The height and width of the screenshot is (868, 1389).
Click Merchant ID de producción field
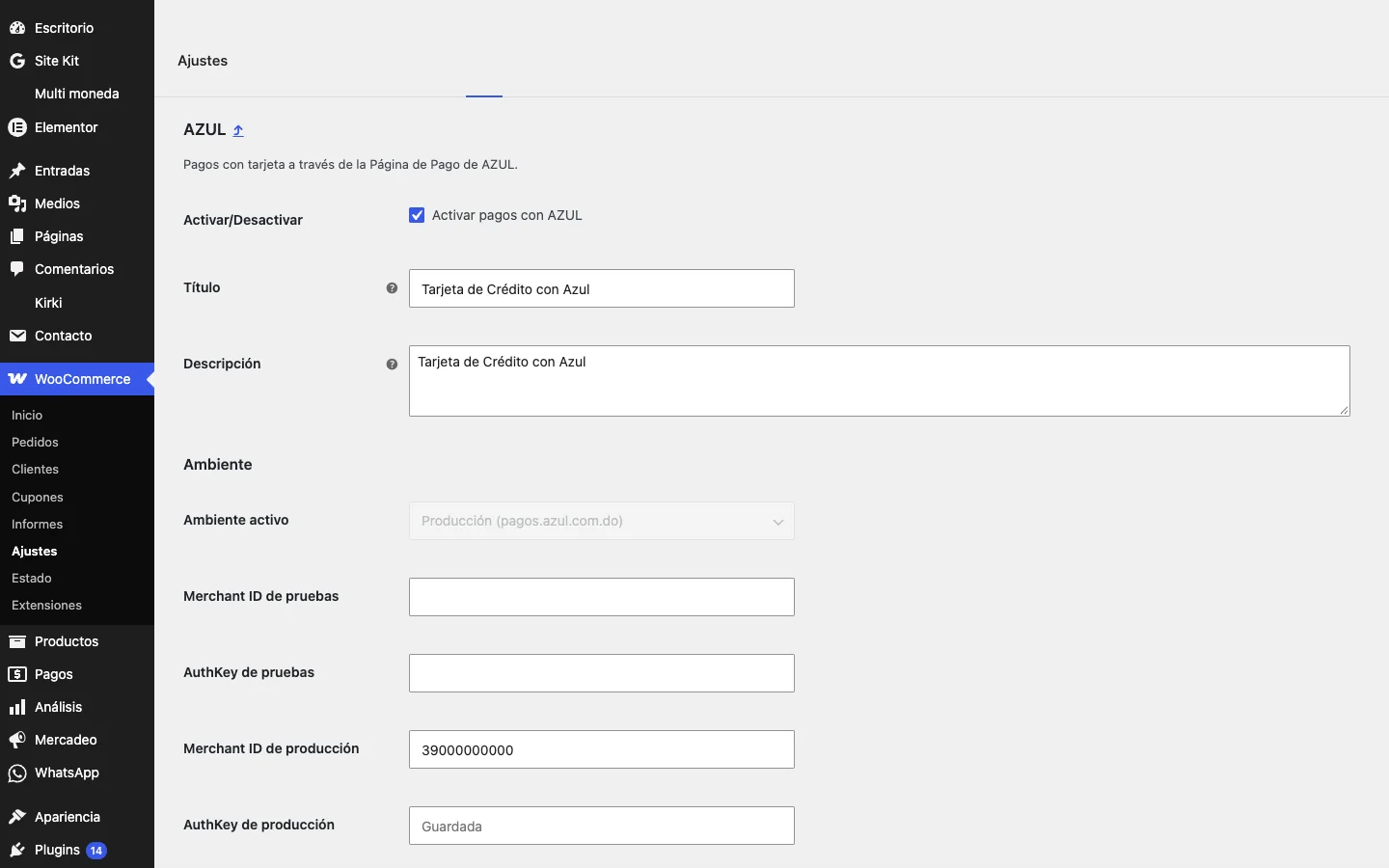[x=602, y=749]
